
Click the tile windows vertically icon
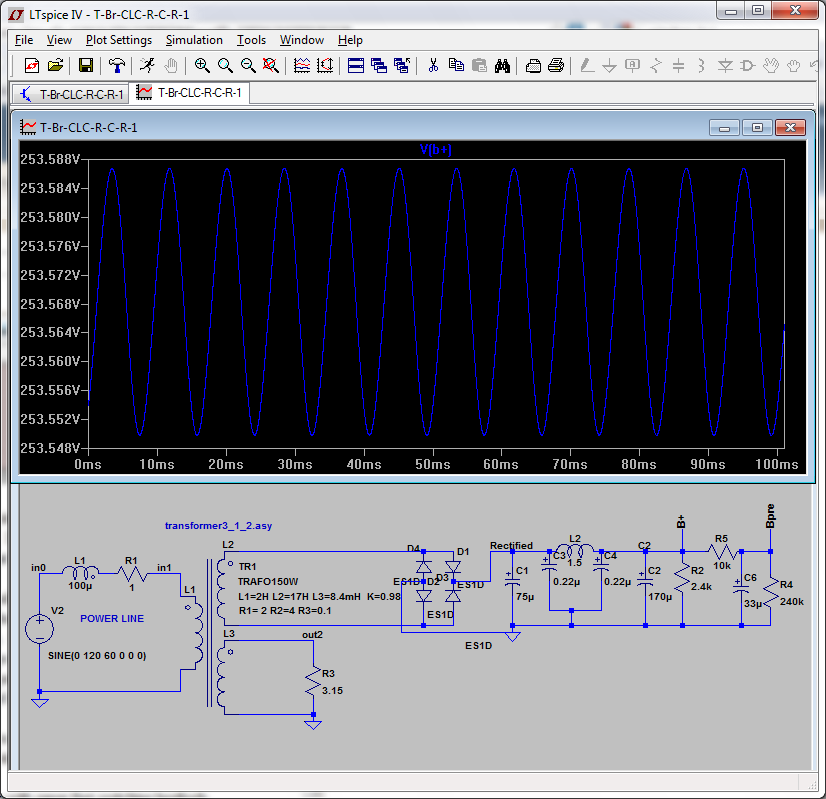tap(378, 66)
